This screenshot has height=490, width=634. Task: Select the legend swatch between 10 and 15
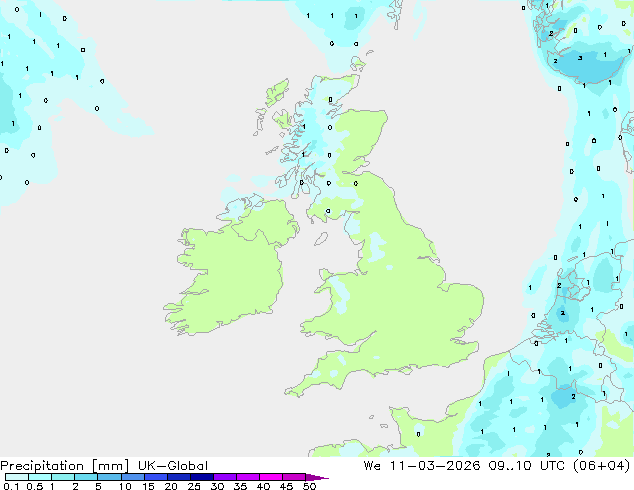pos(132,477)
